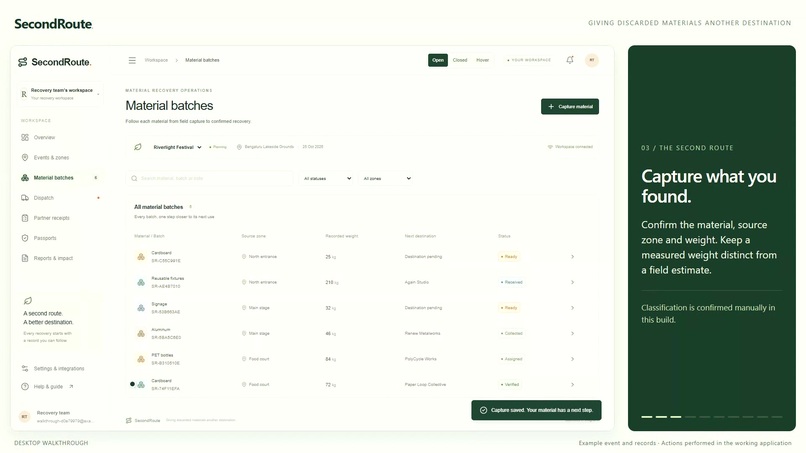Click the PolyCycle Works destination
This screenshot has width=806, height=453.
click(420, 359)
